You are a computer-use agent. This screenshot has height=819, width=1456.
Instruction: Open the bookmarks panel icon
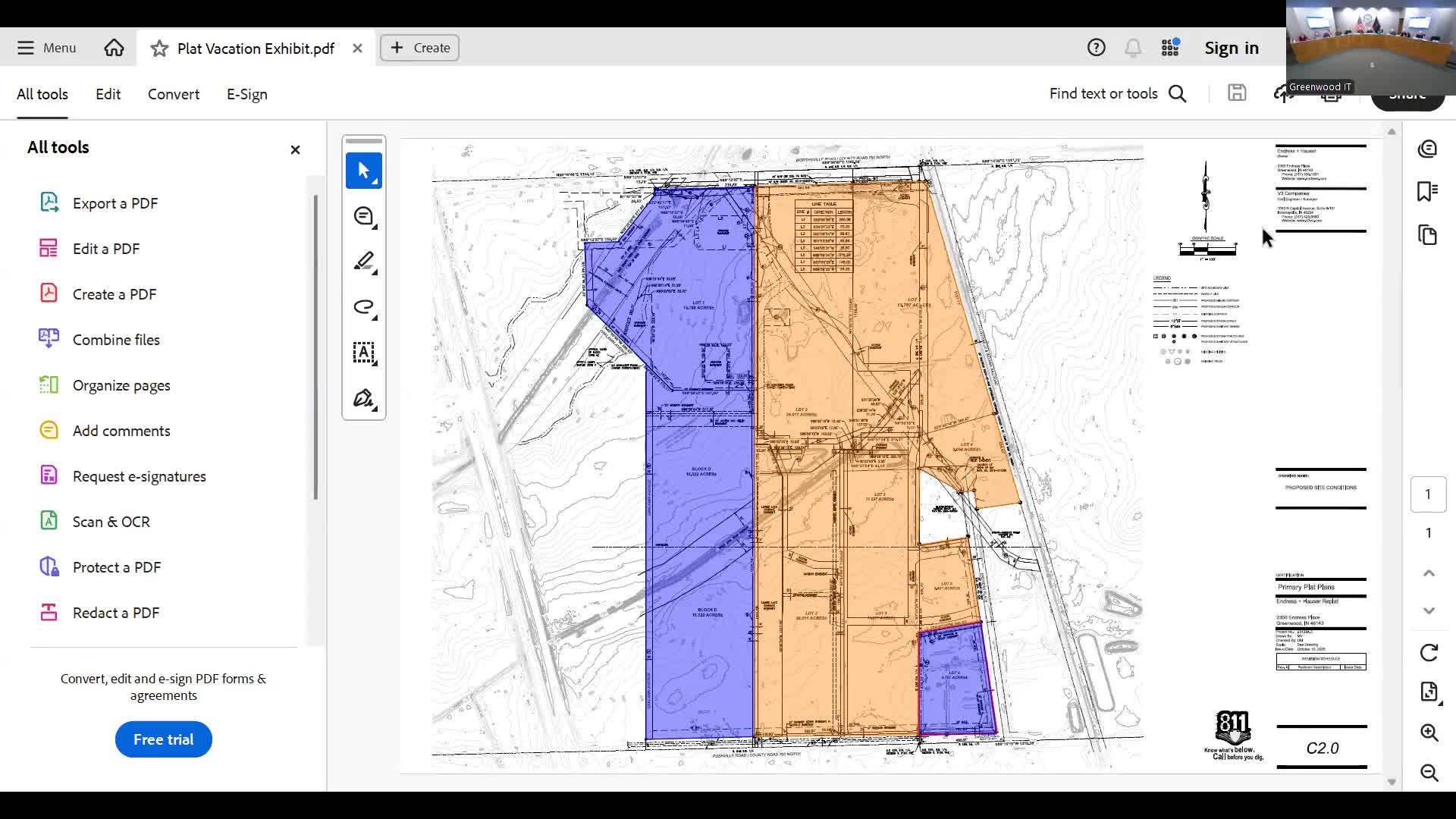(x=1427, y=191)
